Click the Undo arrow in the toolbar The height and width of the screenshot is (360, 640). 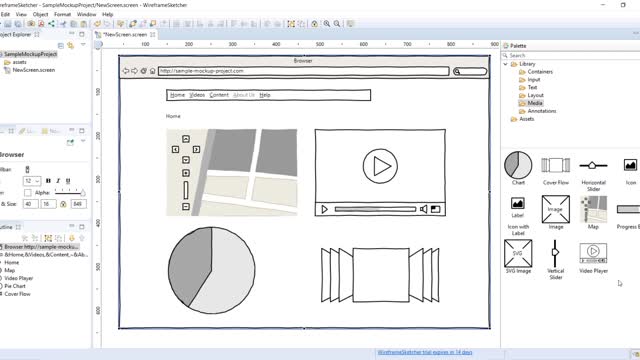coord(97,24)
